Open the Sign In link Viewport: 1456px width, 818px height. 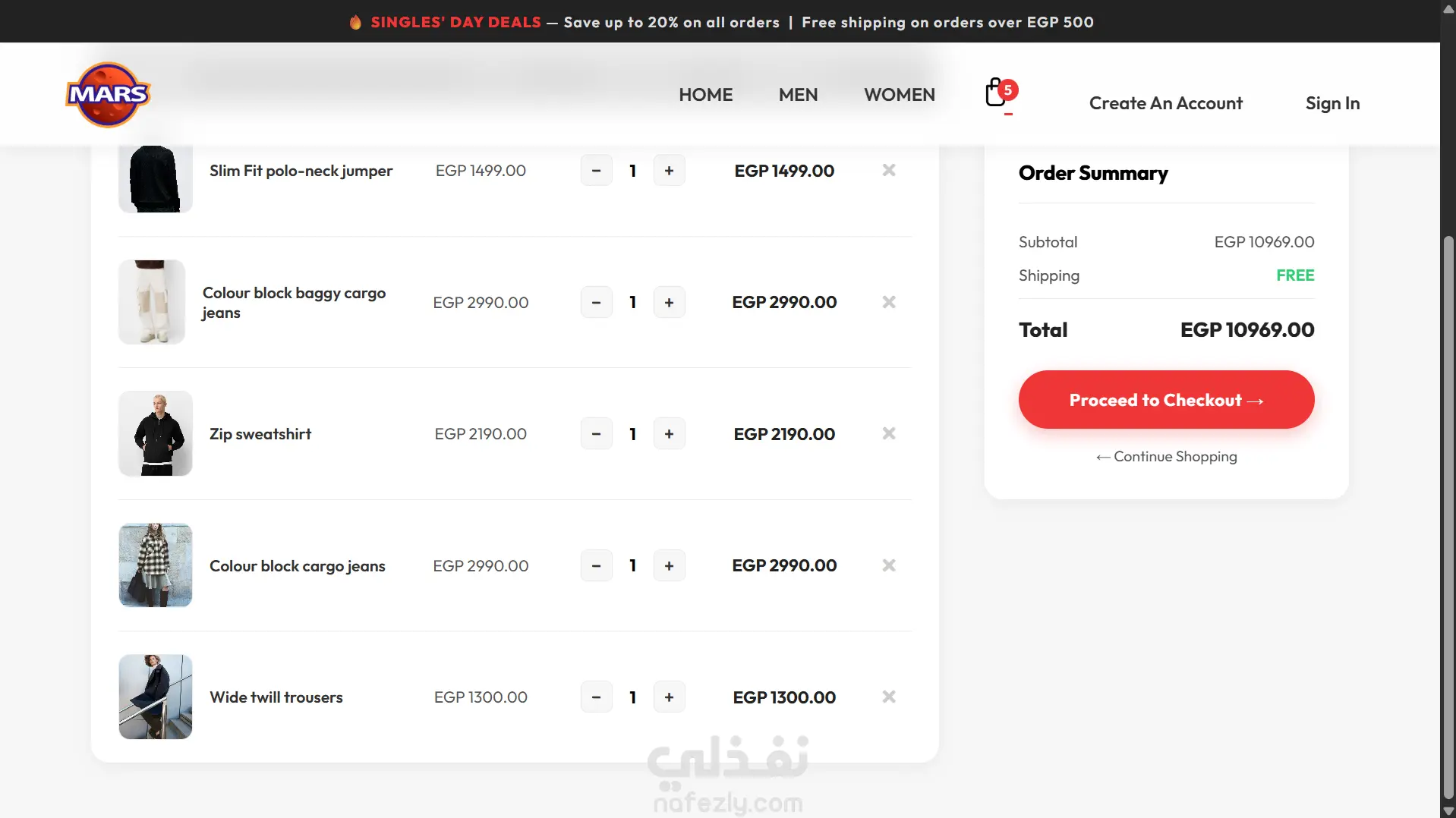click(x=1332, y=103)
